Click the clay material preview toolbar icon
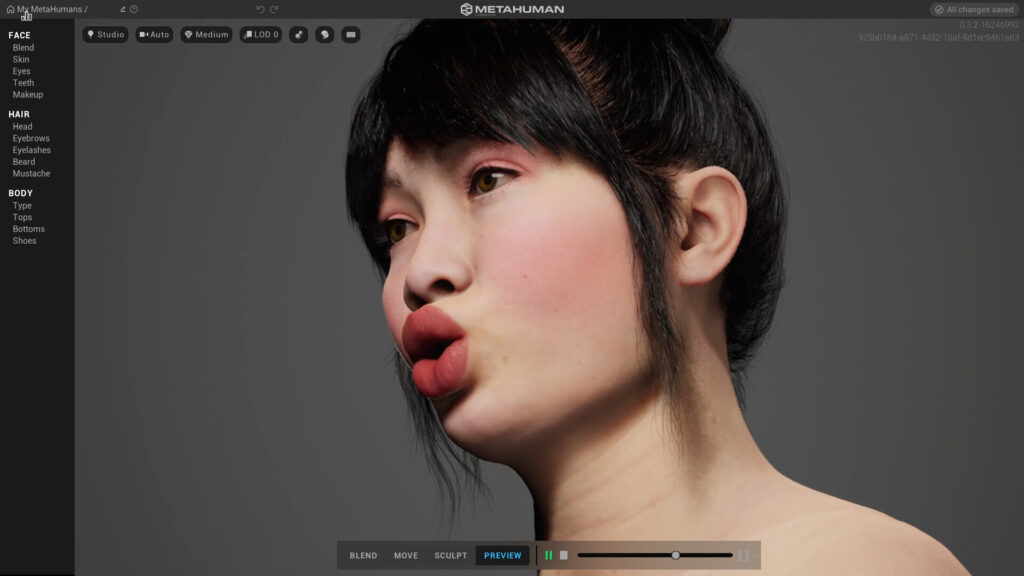 (x=297, y=34)
